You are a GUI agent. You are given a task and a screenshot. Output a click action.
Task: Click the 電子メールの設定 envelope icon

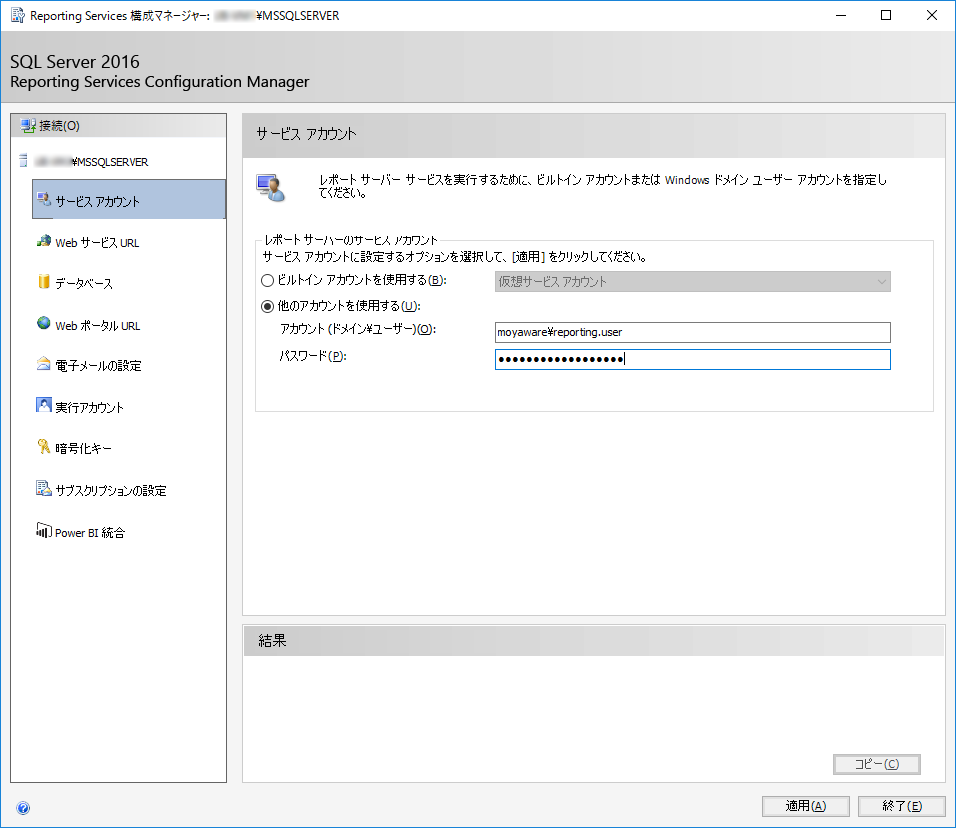point(43,364)
